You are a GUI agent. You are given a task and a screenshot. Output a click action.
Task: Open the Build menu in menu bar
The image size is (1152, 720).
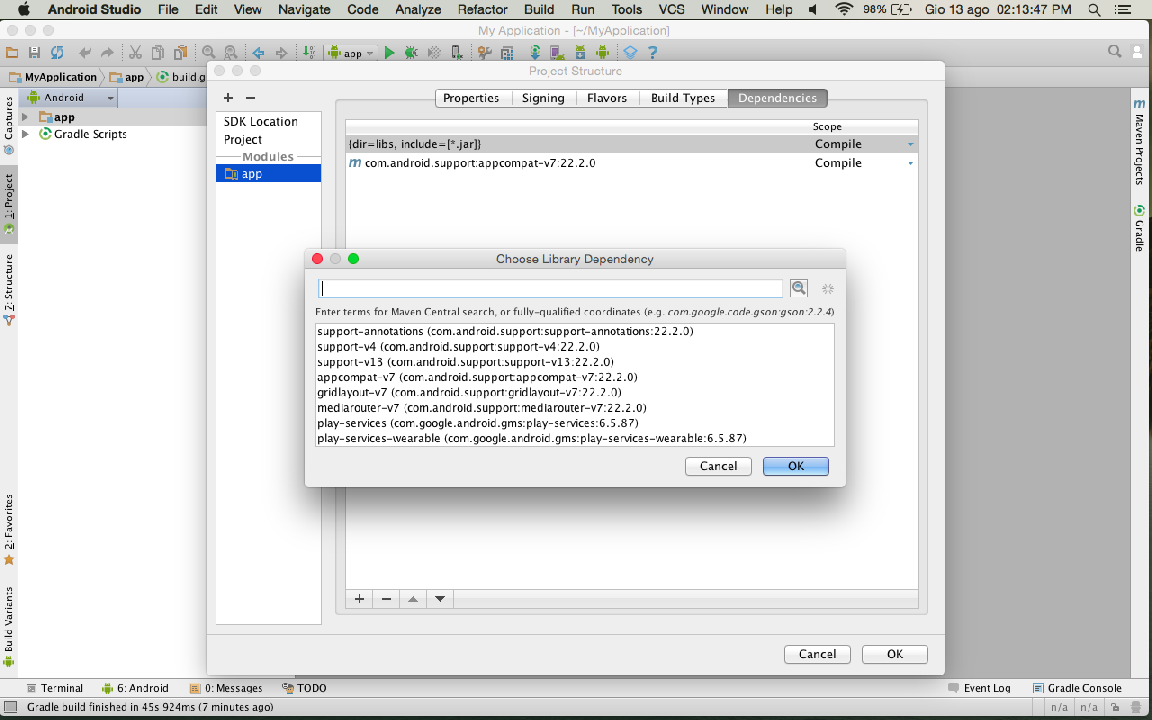539,10
